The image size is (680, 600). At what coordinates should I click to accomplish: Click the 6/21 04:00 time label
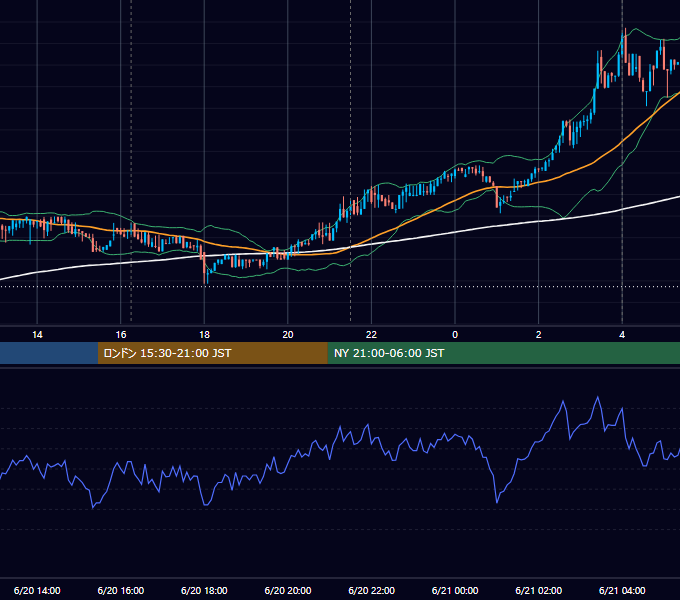[x=622, y=590]
